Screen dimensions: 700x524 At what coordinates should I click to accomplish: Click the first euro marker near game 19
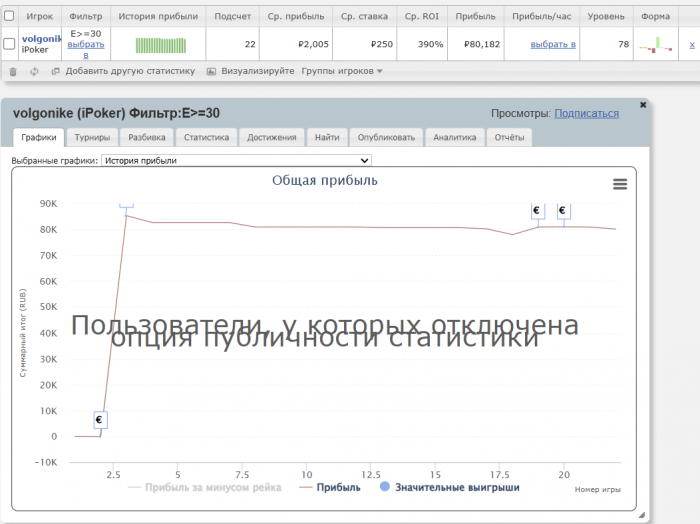[x=538, y=210]
